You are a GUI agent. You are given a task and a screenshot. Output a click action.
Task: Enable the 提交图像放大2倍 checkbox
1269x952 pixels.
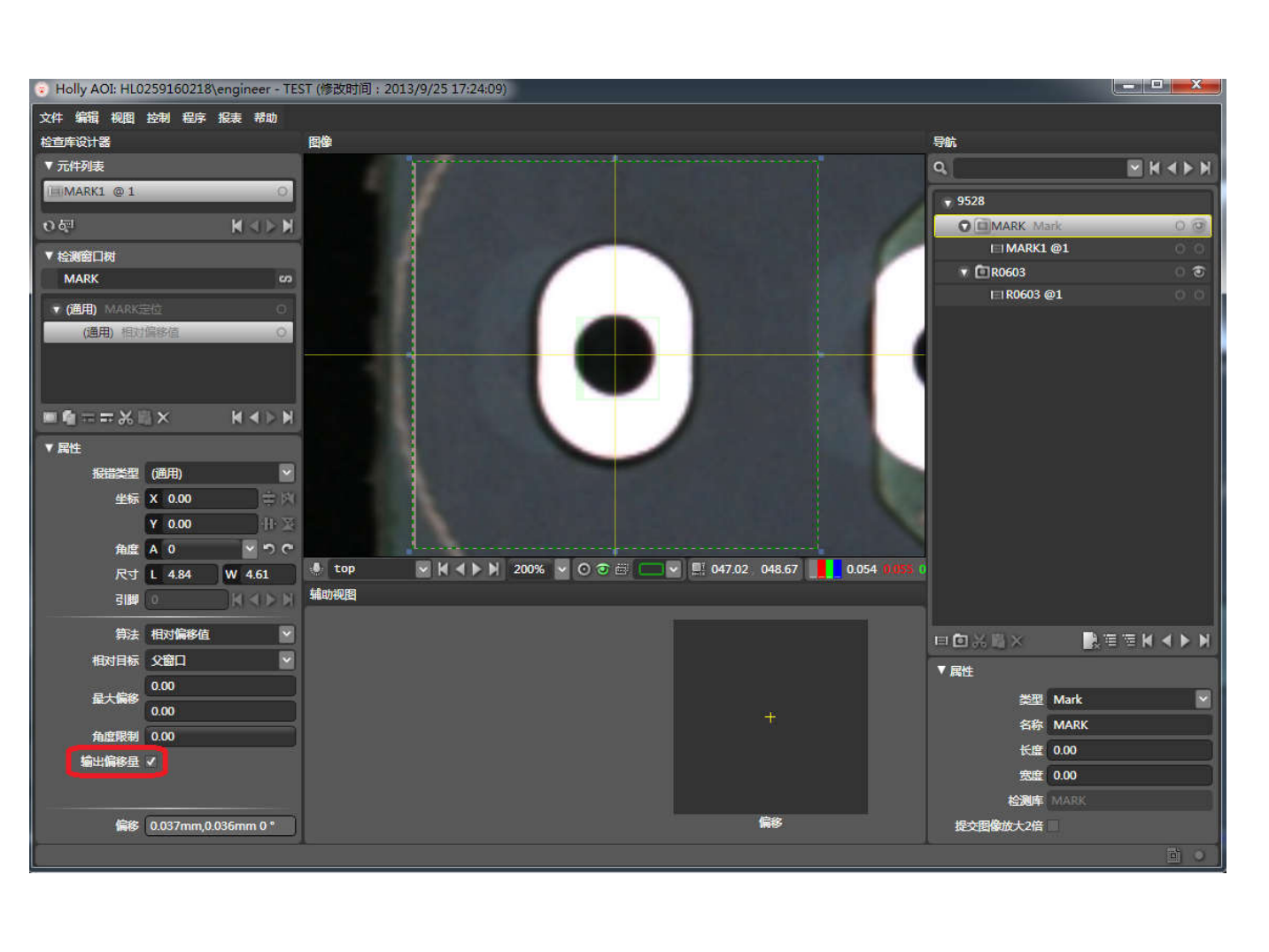click(x=1053, y=826)
